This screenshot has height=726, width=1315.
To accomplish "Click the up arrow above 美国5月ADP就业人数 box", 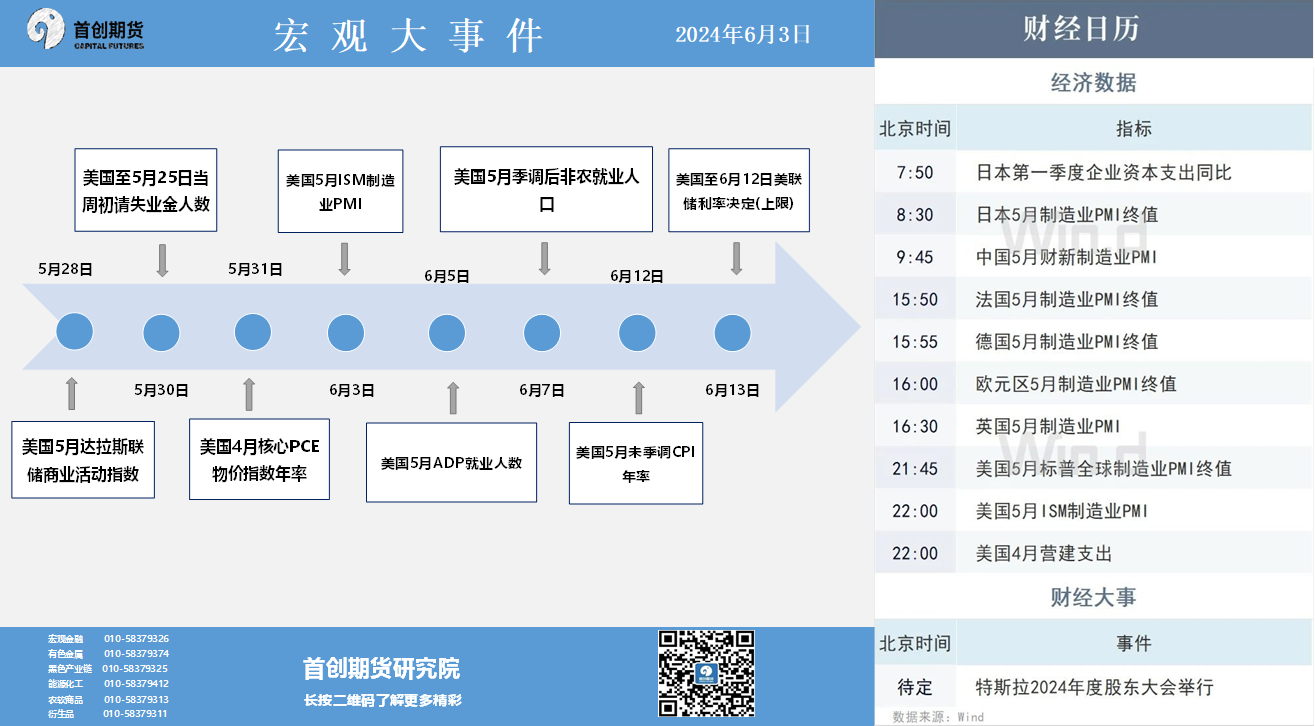I will (x=453, y=397).
